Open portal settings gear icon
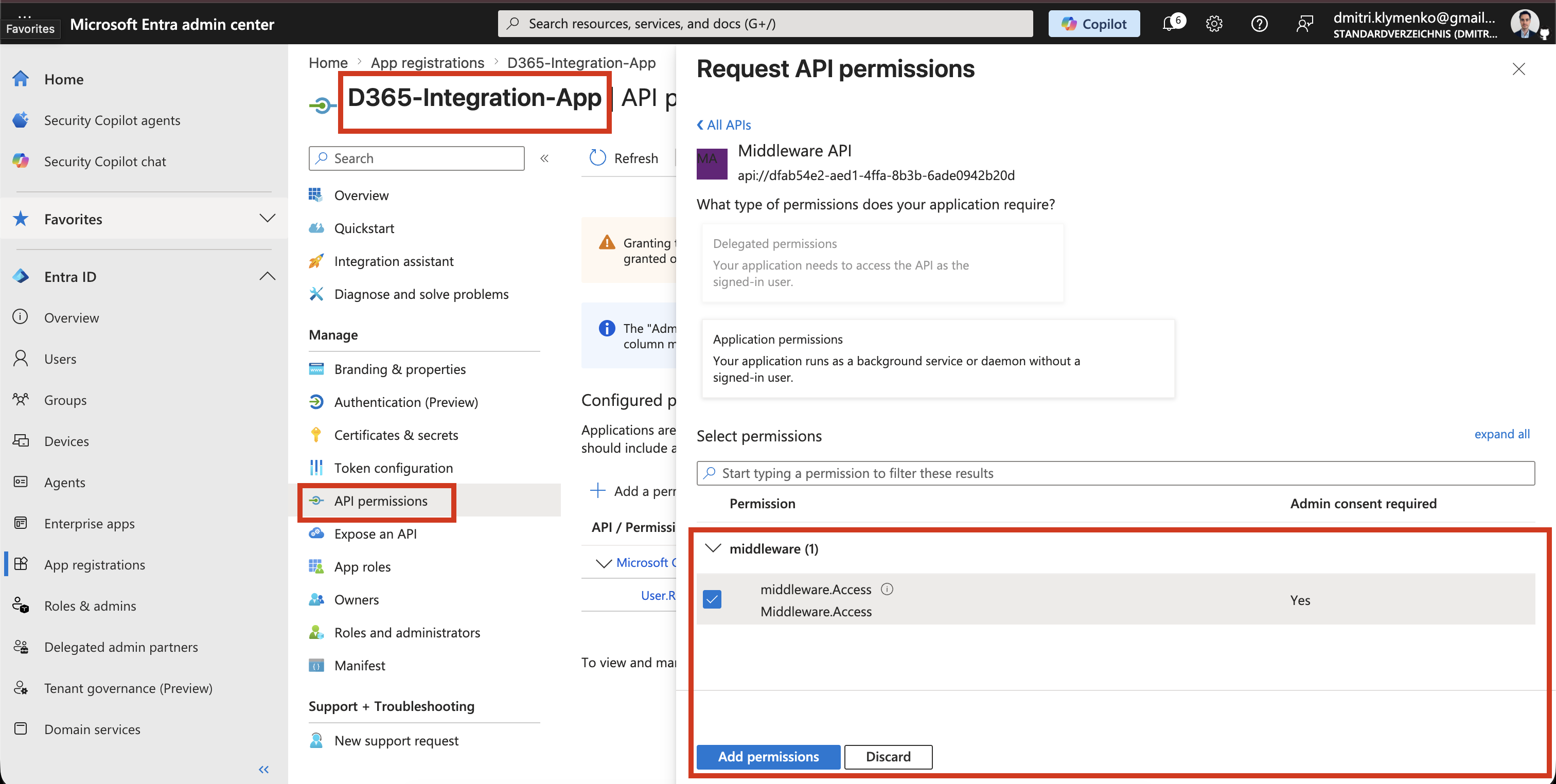The image size is (1556, 784). tap(1214, 24)
